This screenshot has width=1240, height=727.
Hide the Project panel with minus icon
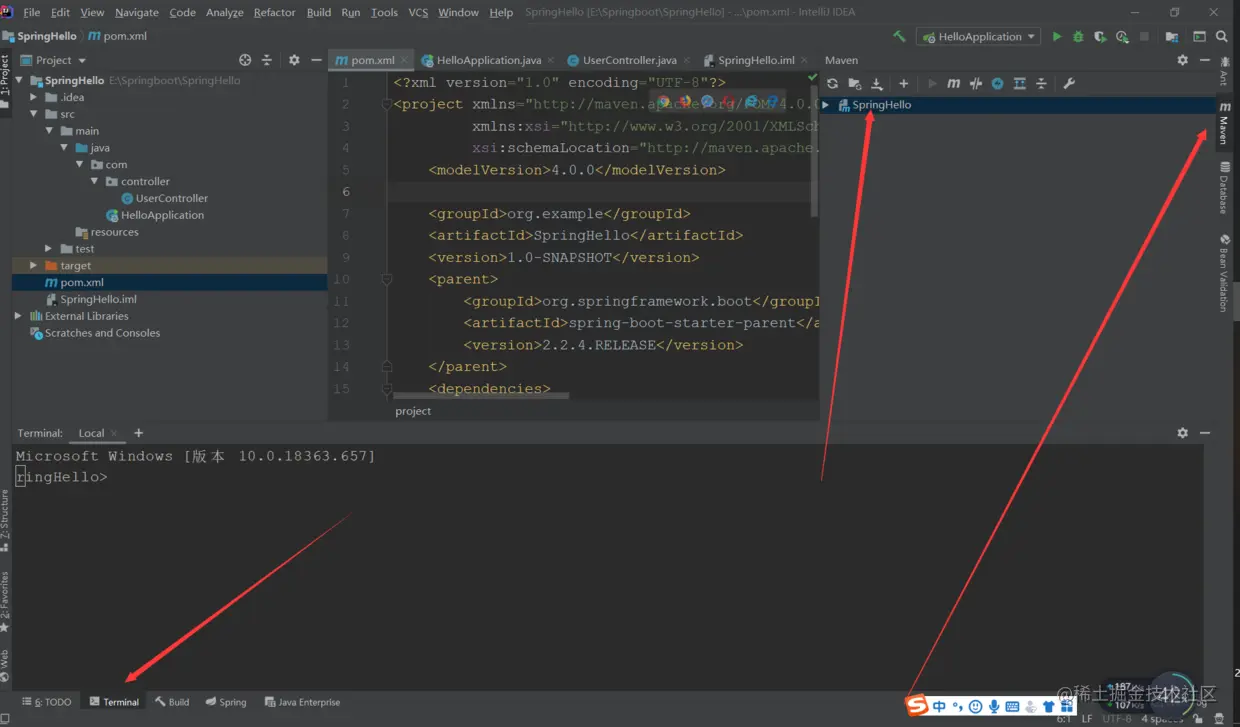pyautogui.click(x=316, y=60)
